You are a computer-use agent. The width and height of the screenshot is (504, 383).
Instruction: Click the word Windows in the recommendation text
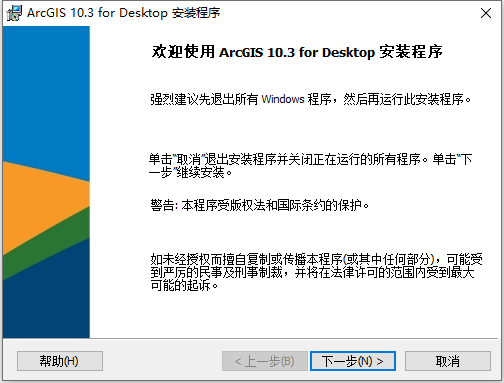[x=283, y=99]
